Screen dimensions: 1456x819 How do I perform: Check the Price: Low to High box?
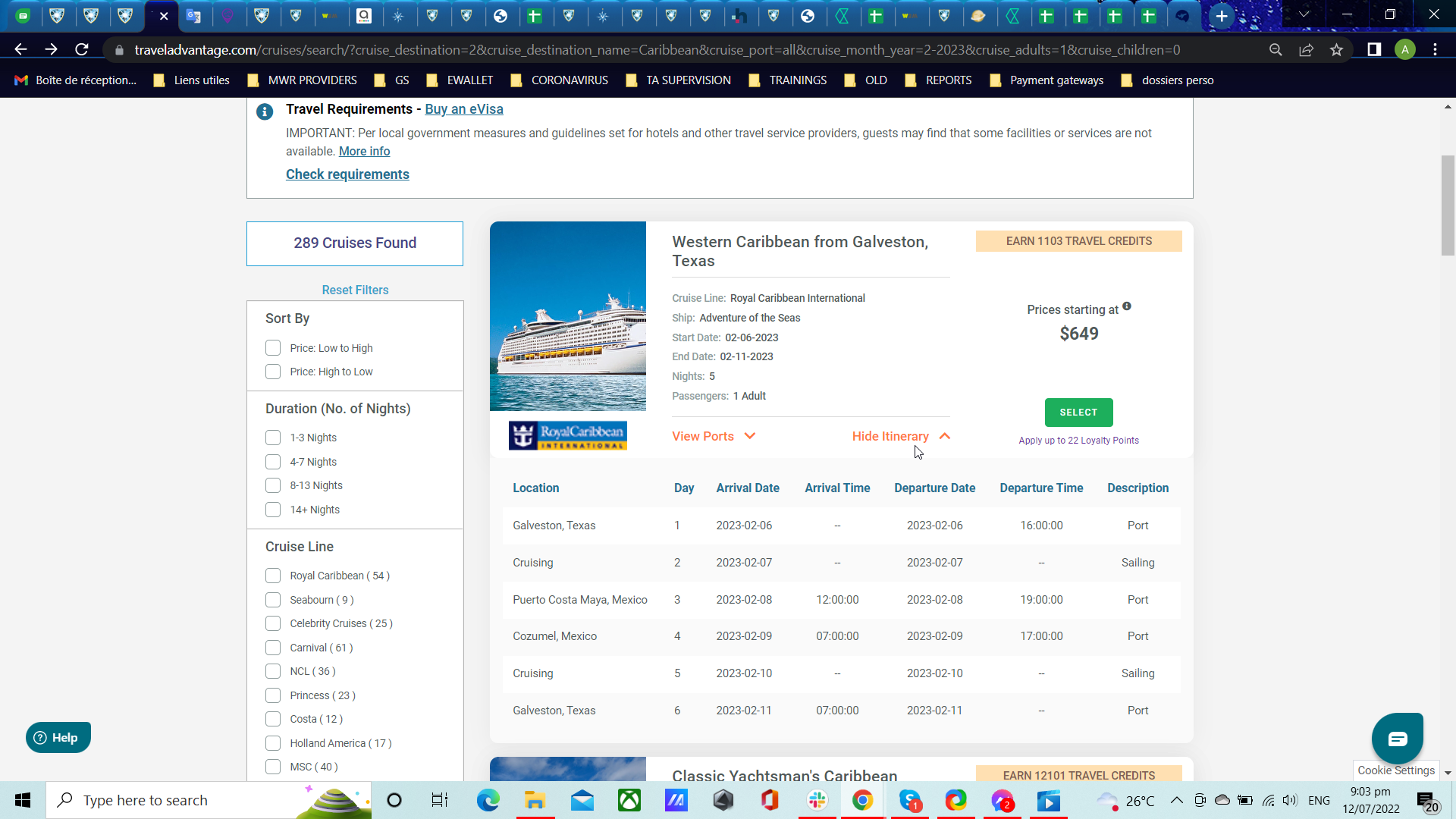click(273, 348)
